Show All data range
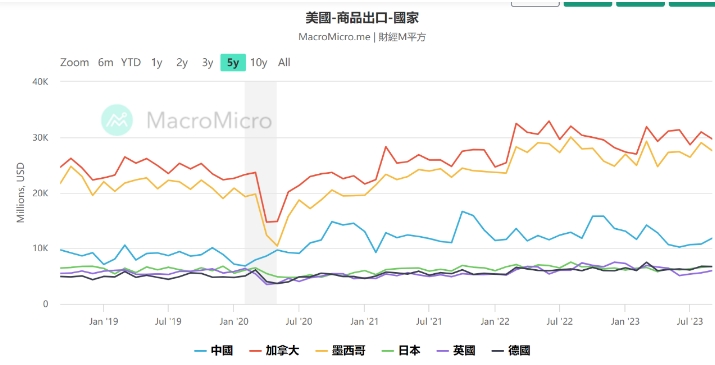The height and width of the screenshot is (365, 715). [x=284, y=63]
